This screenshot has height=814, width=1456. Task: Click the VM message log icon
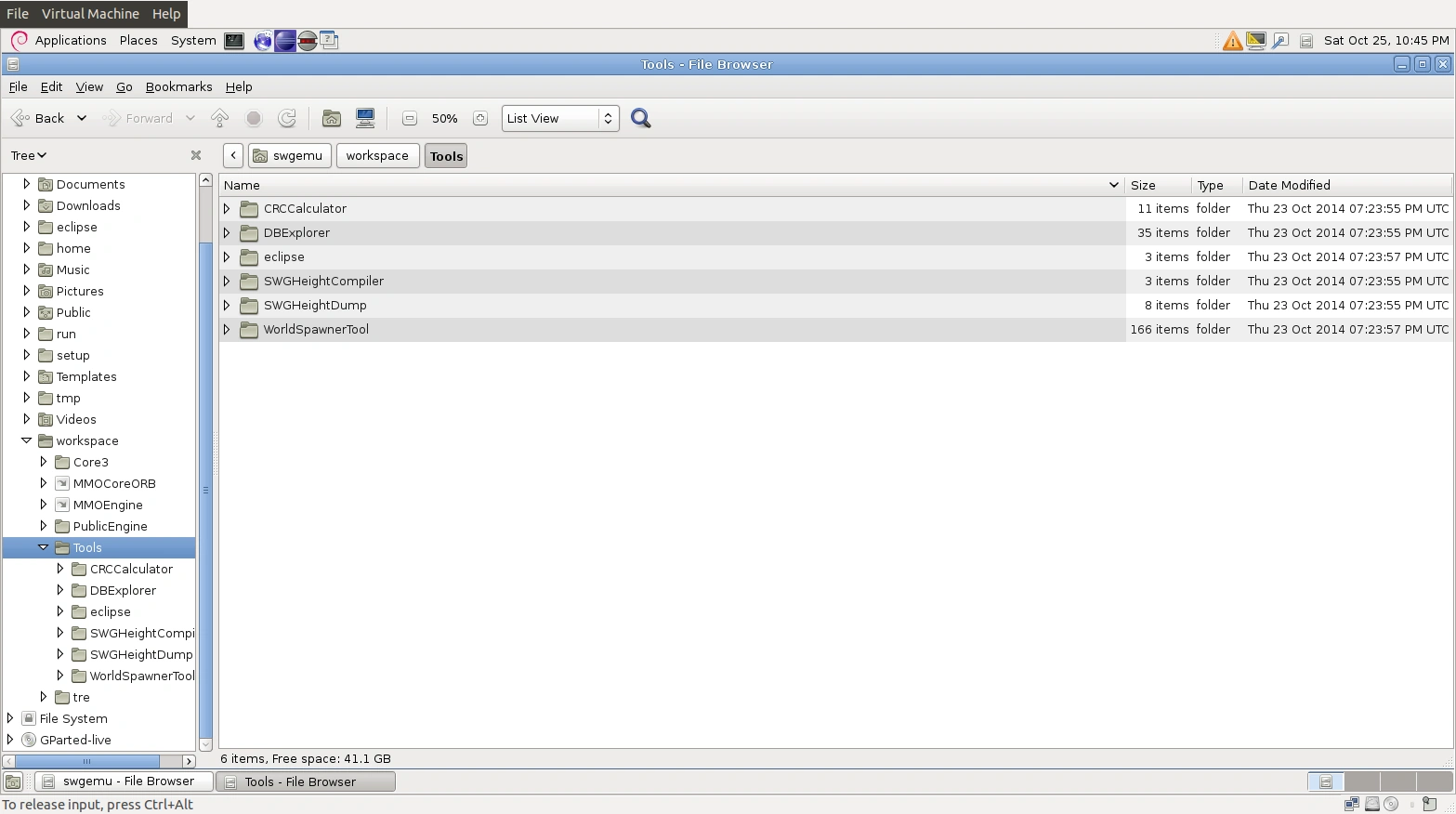(x=1430, y=804)
